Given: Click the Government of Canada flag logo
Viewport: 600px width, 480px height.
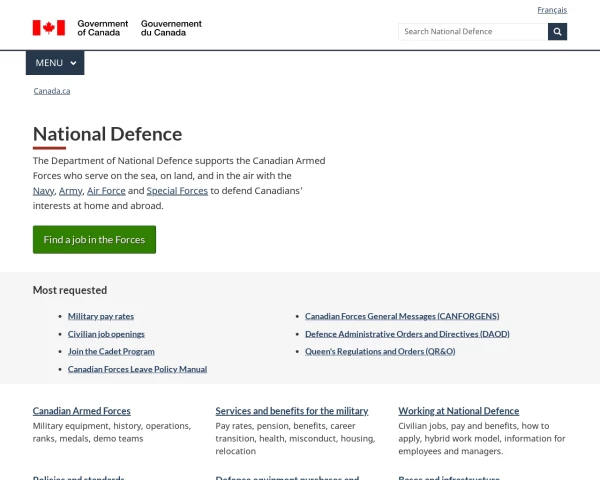Looking at the screenshot, I should 49,28.
